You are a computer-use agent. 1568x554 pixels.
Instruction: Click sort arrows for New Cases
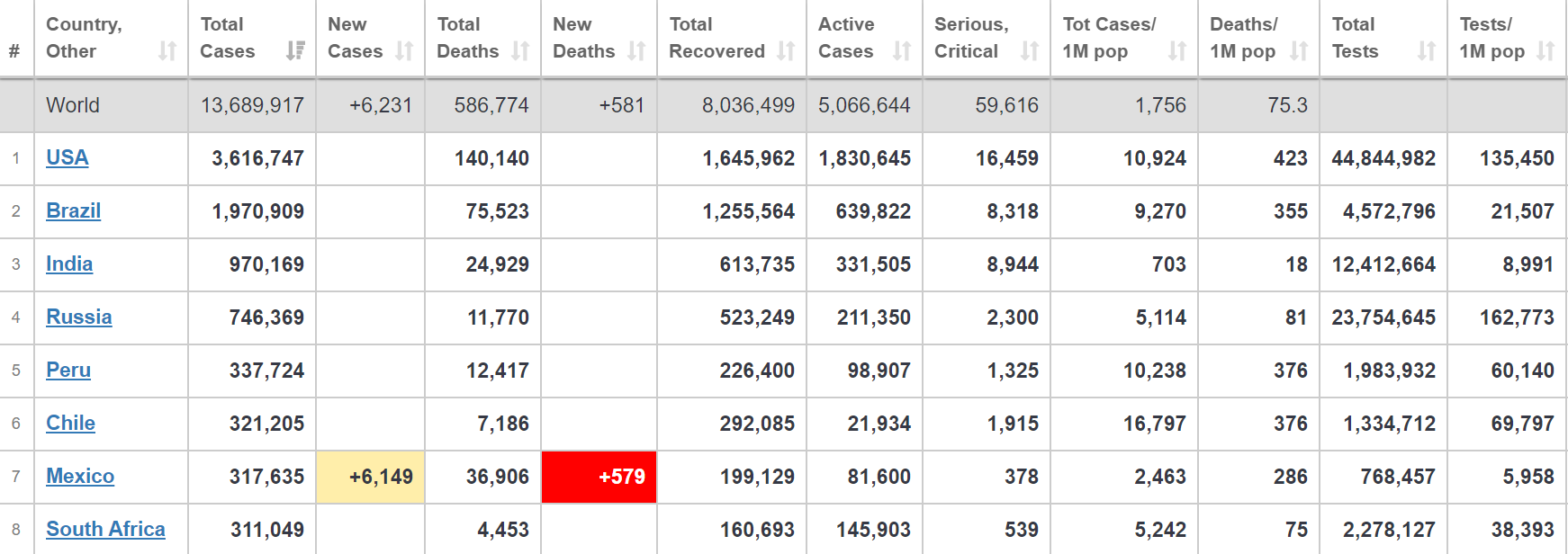(x=405, y=51)
